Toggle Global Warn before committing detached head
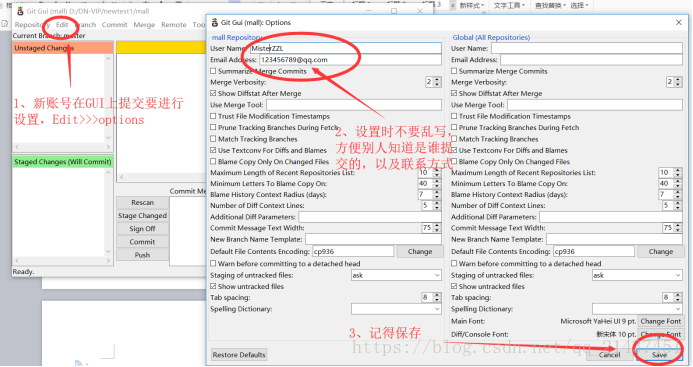693x367 pixels. coord(454,264)
